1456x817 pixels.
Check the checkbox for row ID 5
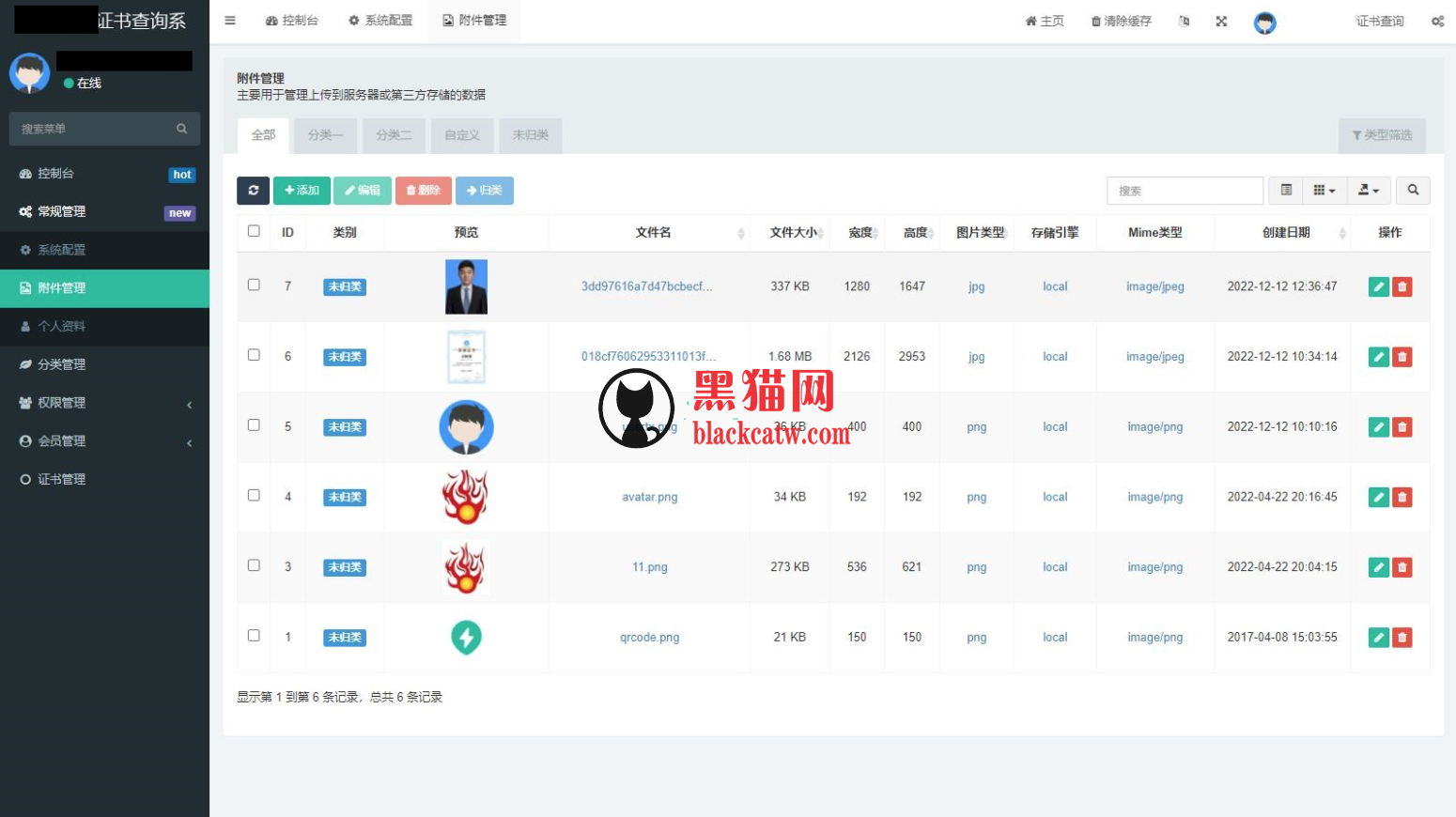[254, 425]
